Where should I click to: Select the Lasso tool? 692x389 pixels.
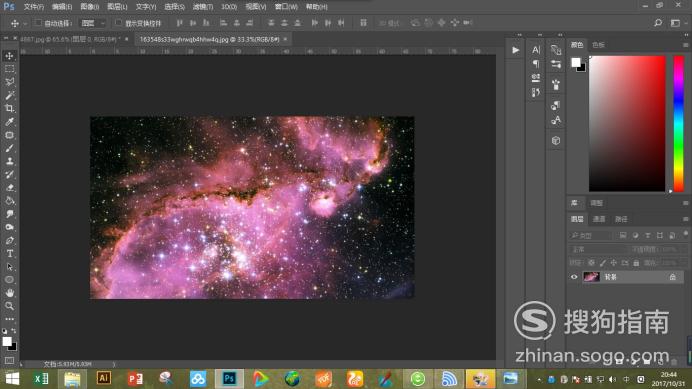[x=9, y=82]
